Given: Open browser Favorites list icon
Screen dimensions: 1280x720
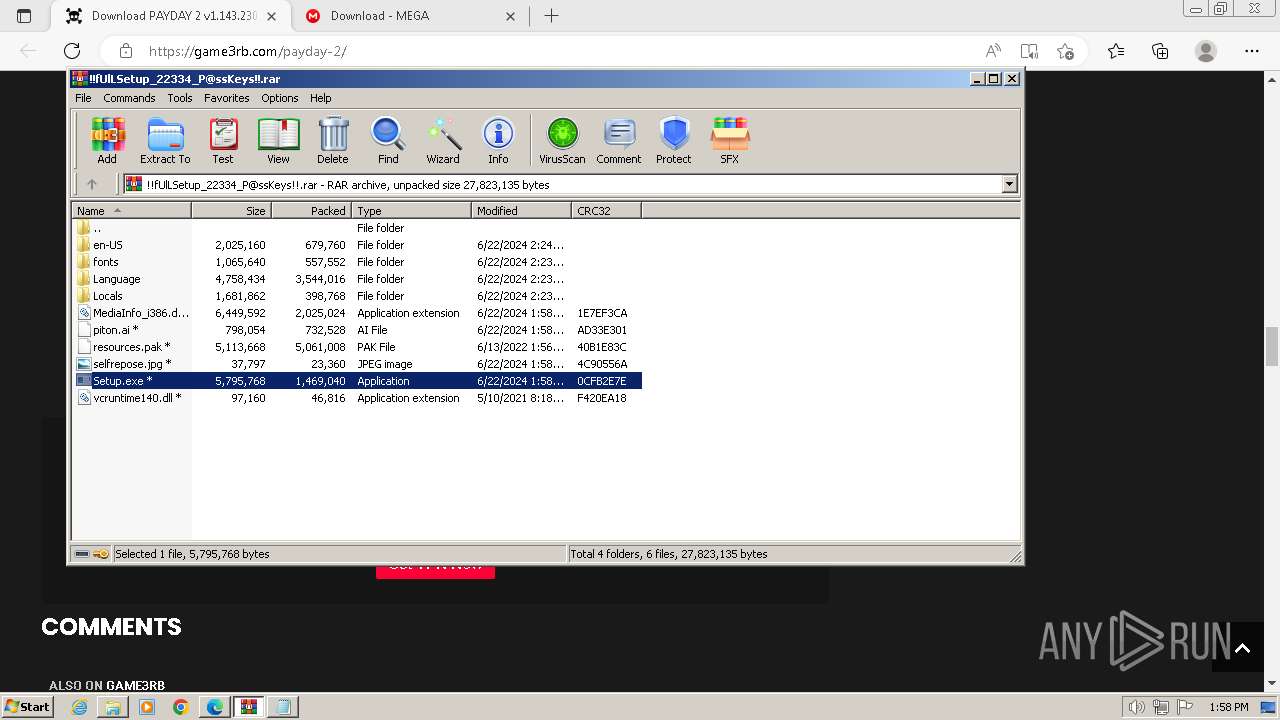Looking at the screenshot, I should [1116, 51].
